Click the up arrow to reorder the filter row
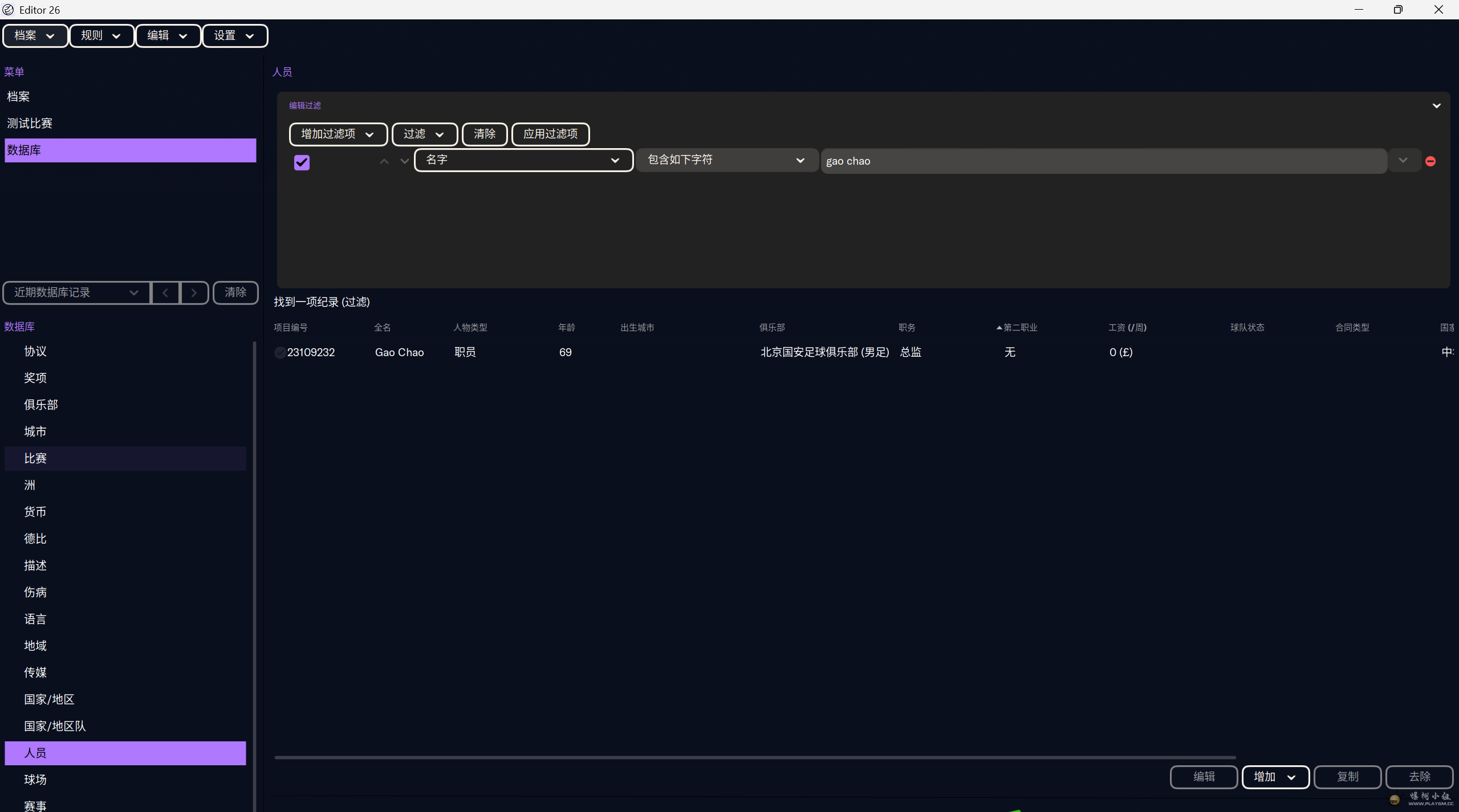The width and height of the screenshot is (1459, 812). (x=383, y=162)
